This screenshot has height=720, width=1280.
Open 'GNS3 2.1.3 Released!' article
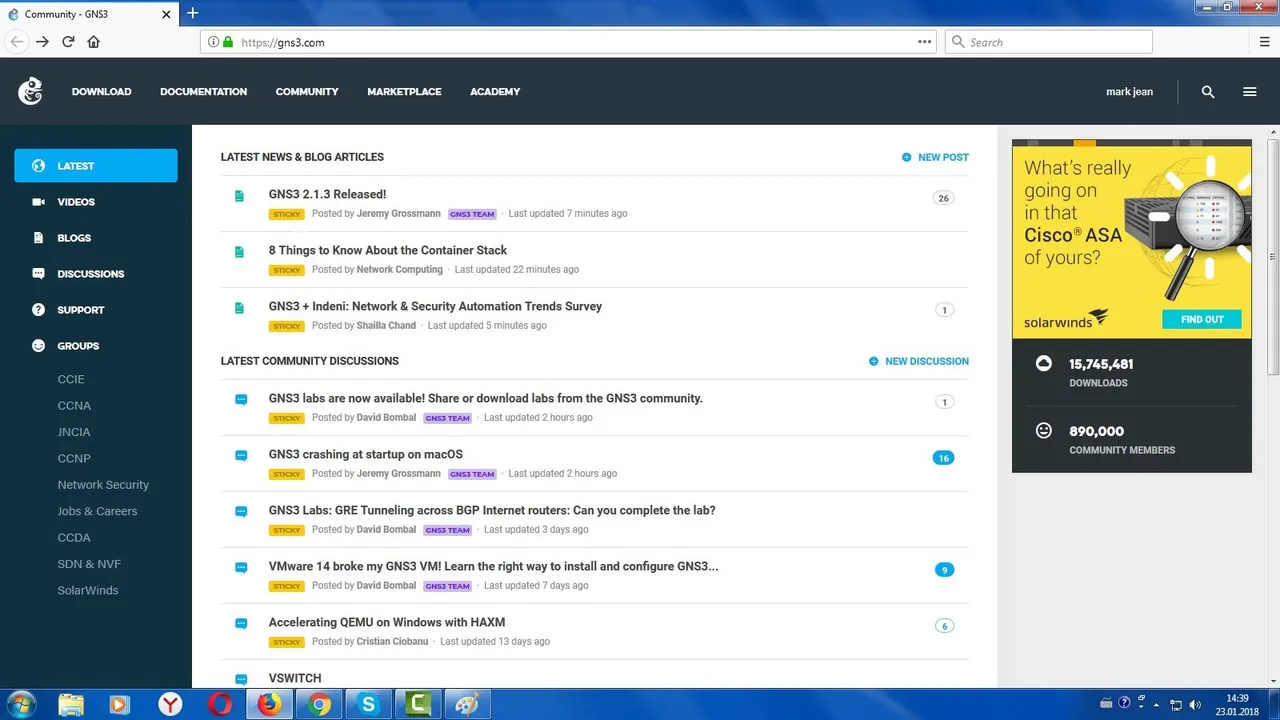[327, 194]
